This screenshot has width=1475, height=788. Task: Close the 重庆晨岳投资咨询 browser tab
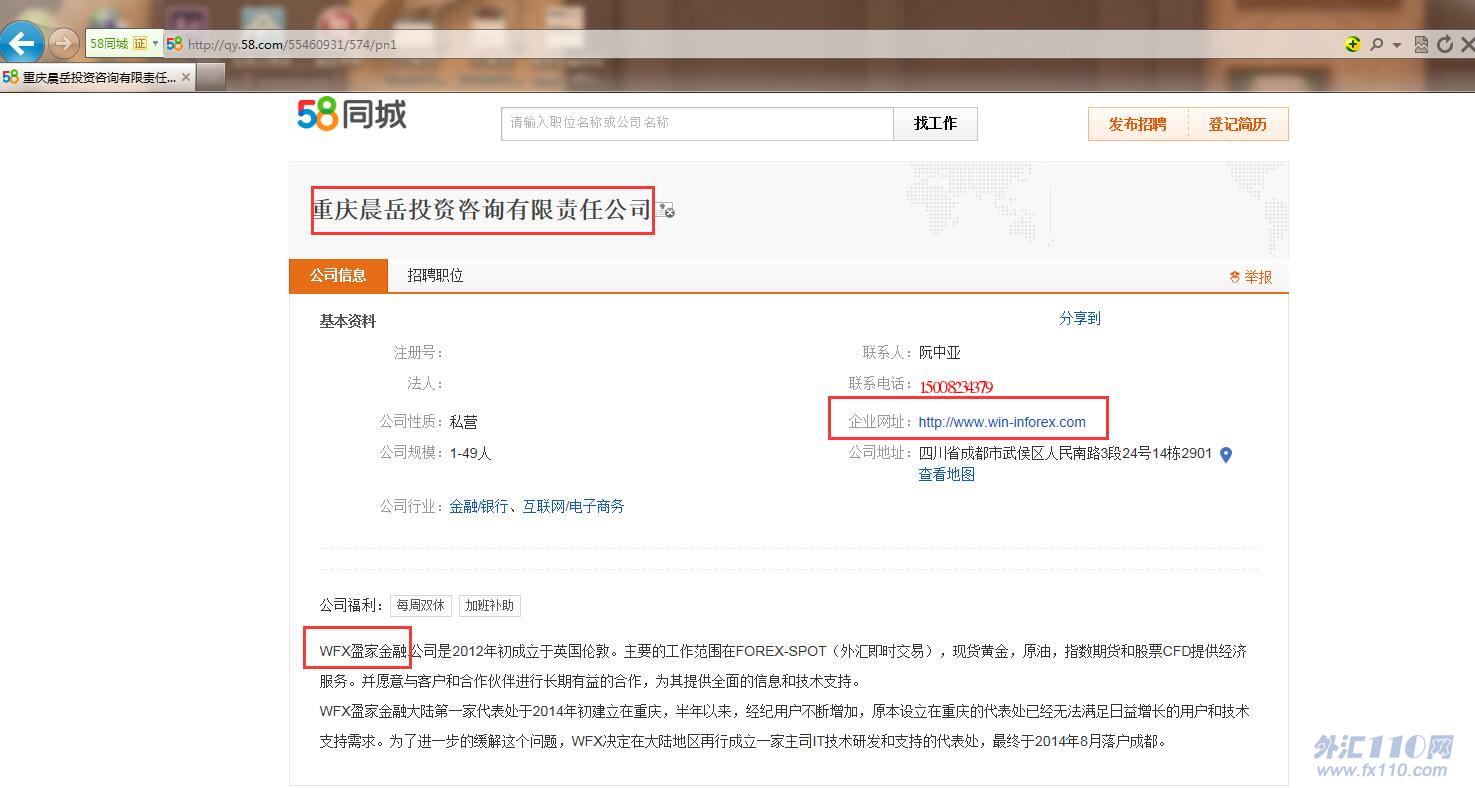pos(186,77)
